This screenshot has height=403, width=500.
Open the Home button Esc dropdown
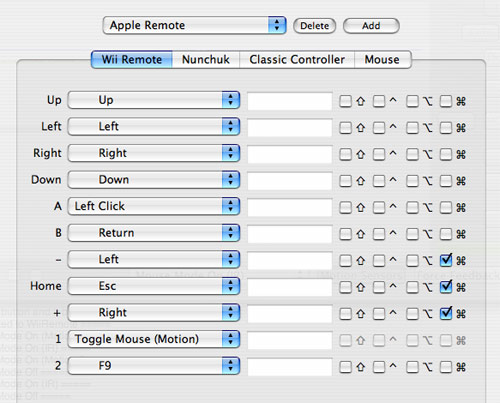(x=154, y=286)
